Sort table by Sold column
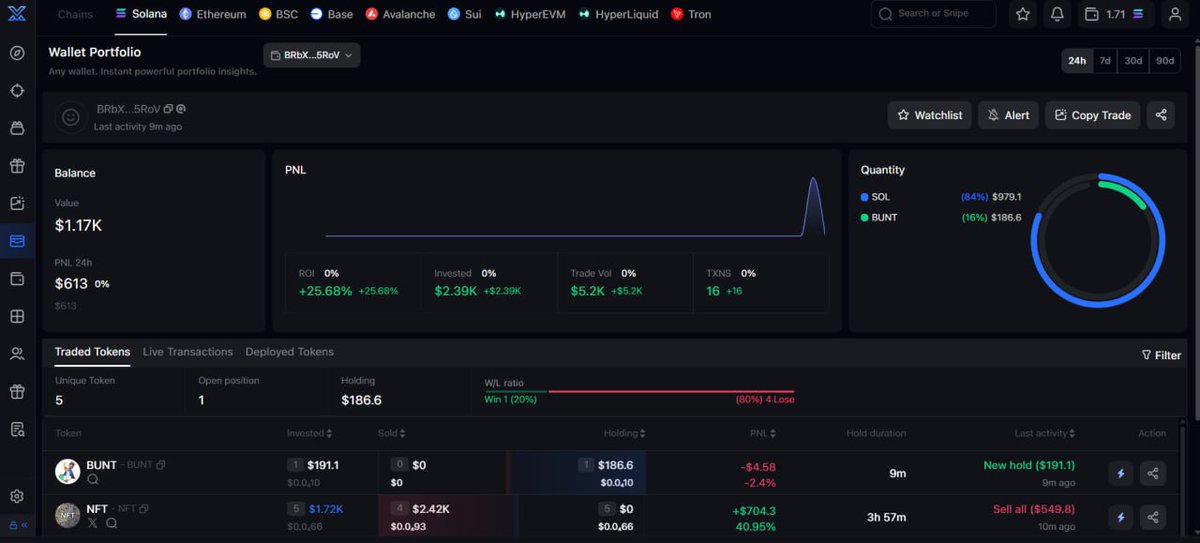 click(x=391, y=433)
